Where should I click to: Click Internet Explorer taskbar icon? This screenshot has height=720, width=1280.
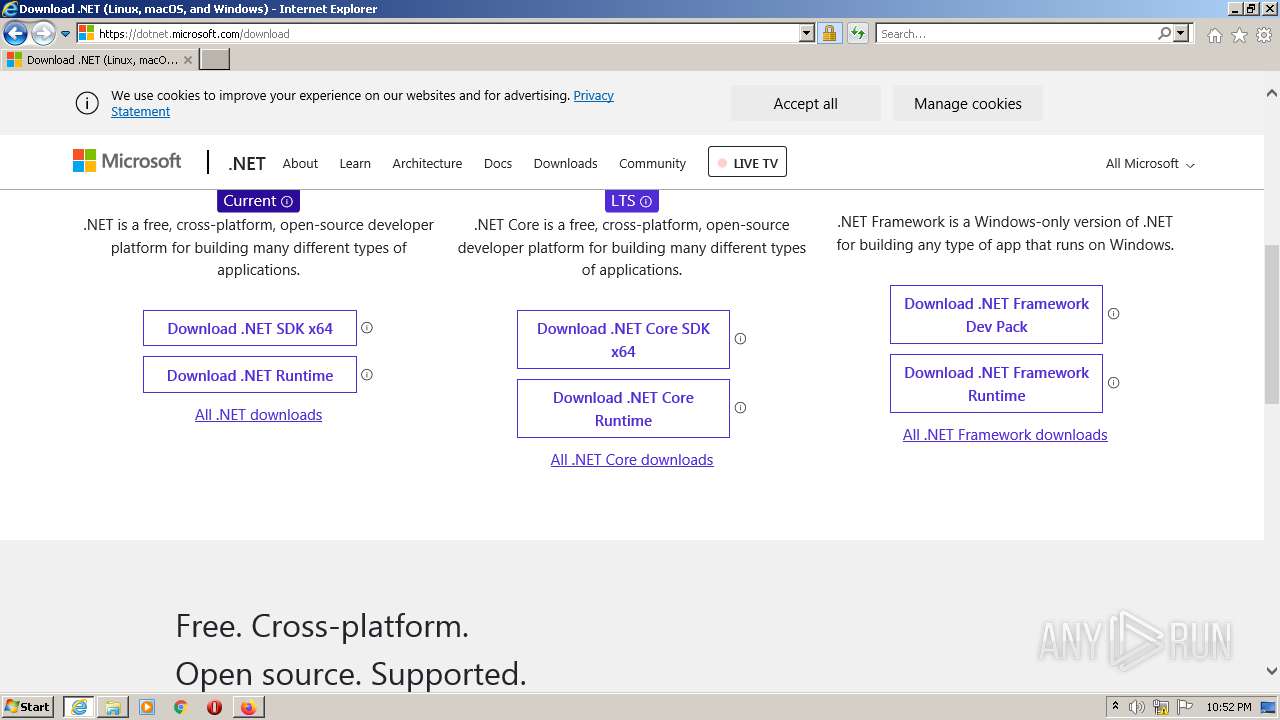tap(78, 707)
